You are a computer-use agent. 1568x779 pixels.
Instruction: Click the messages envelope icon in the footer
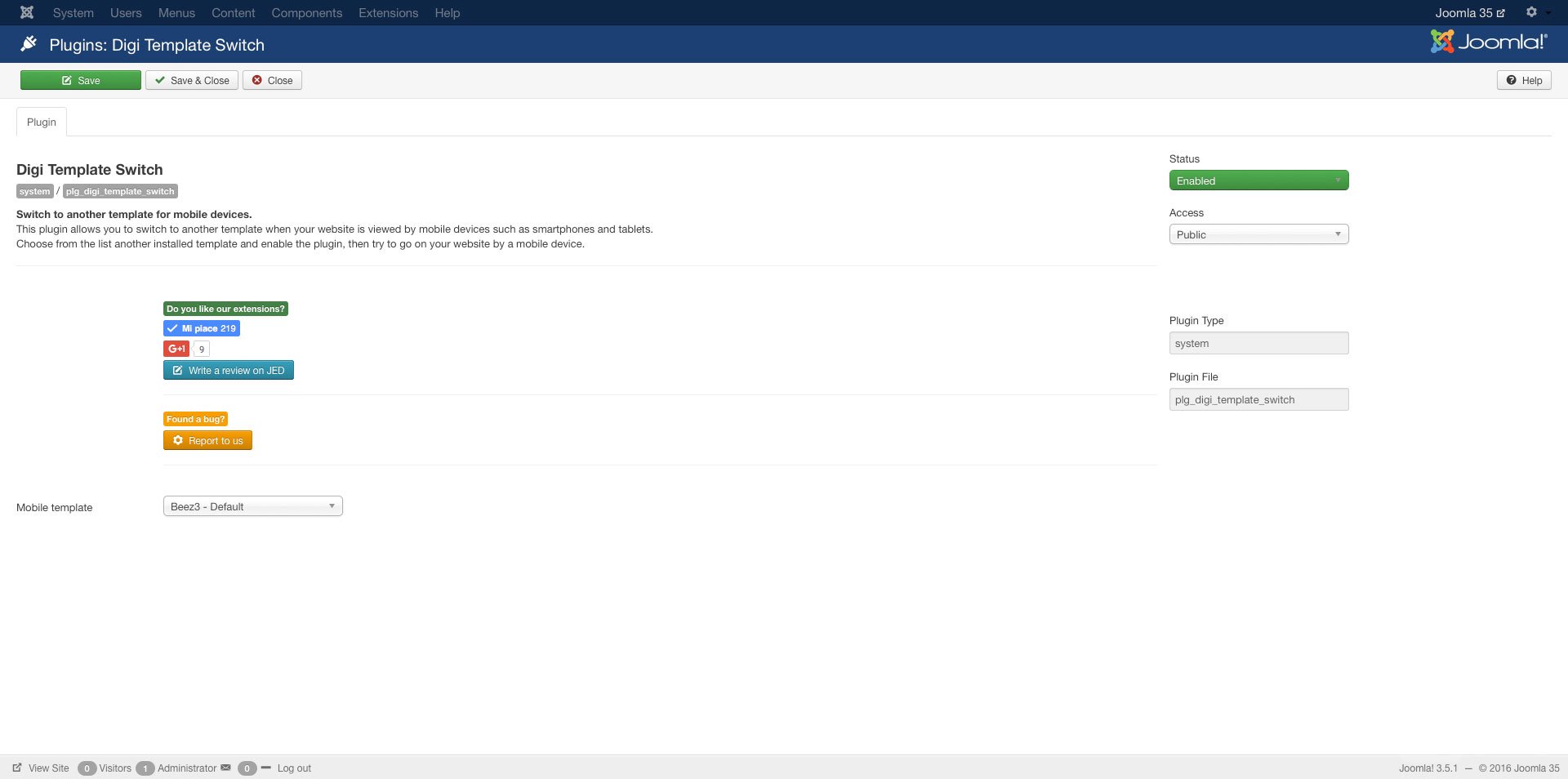[x=226, y=768]
